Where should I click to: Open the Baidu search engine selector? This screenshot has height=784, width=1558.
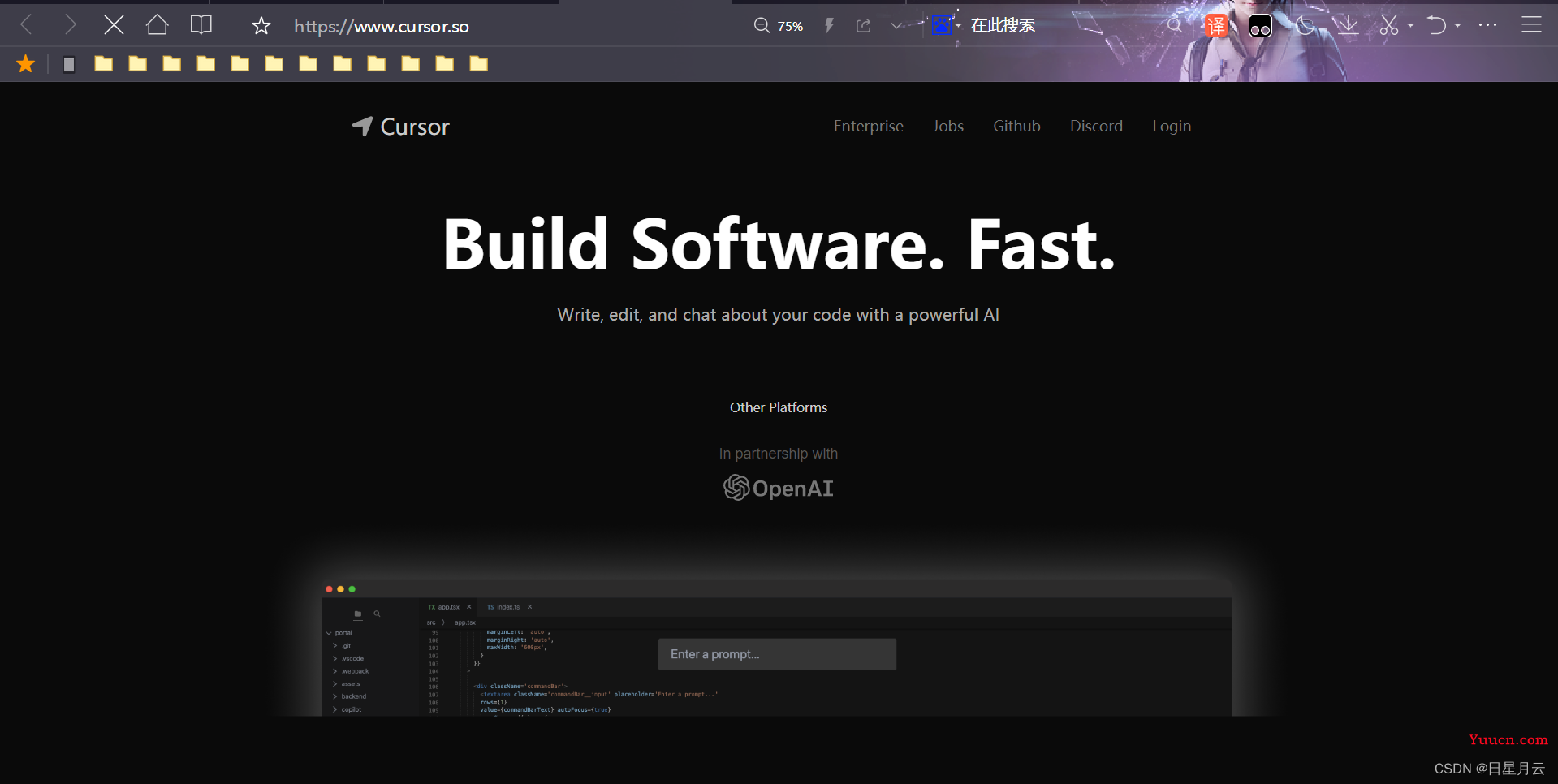tap(945, 25)
